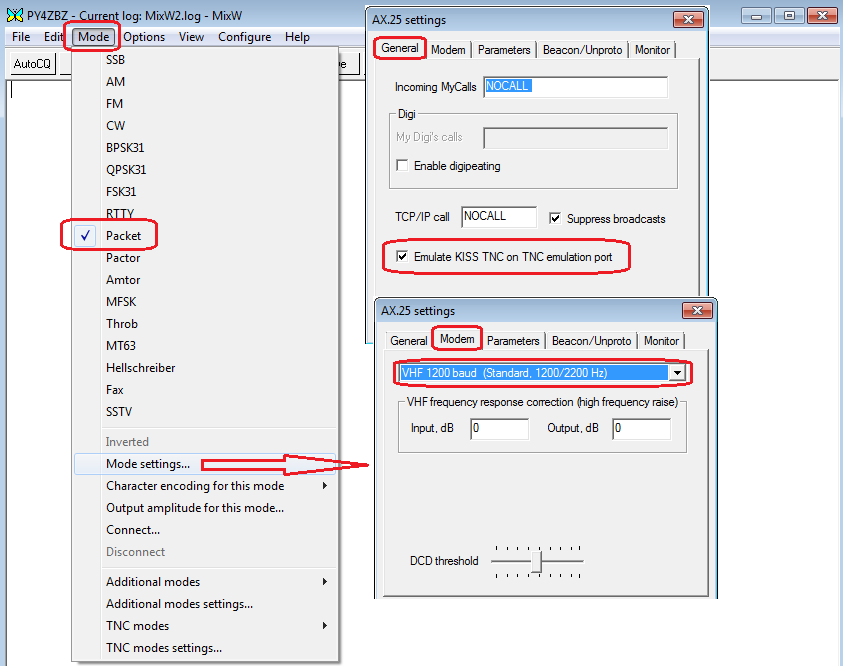Minimize the MixW main window
Viewport: 843px width, 666px height.
coord(756,16)
